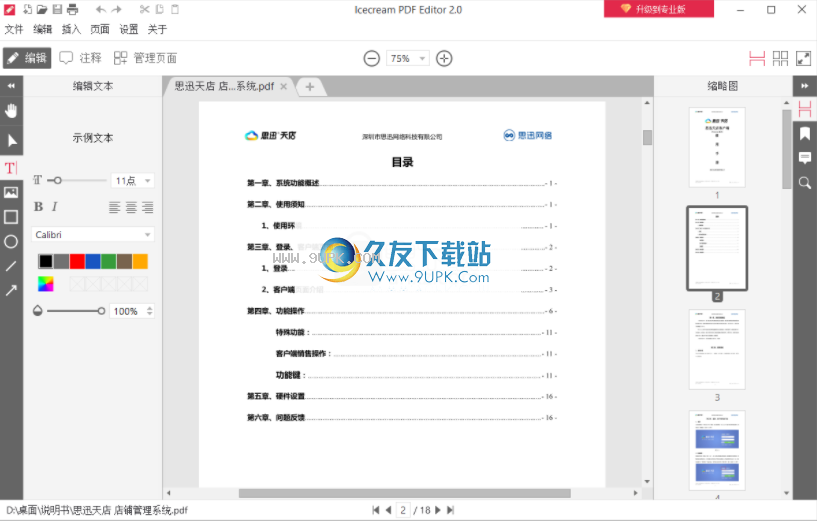Switch to 管理页面 manage pages mode

(145, 58)
